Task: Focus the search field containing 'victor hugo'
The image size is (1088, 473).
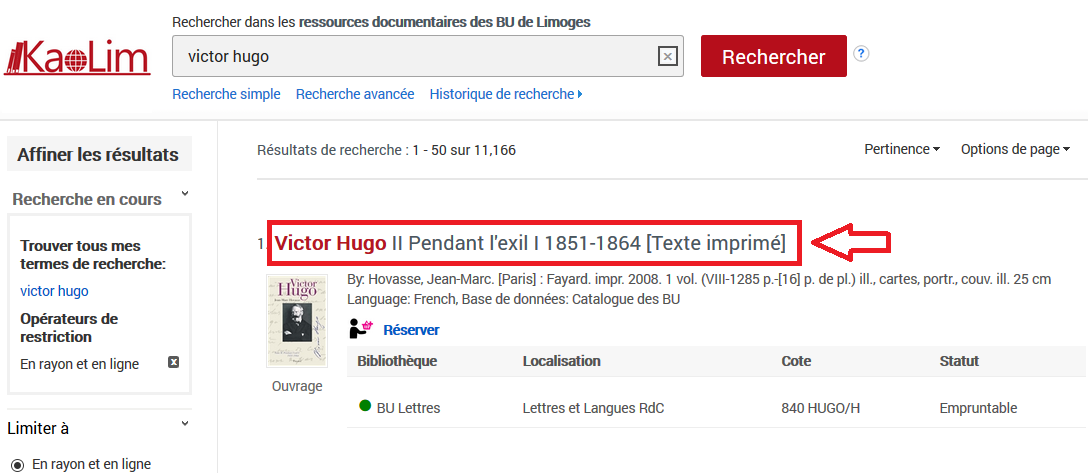Action: 410,57
